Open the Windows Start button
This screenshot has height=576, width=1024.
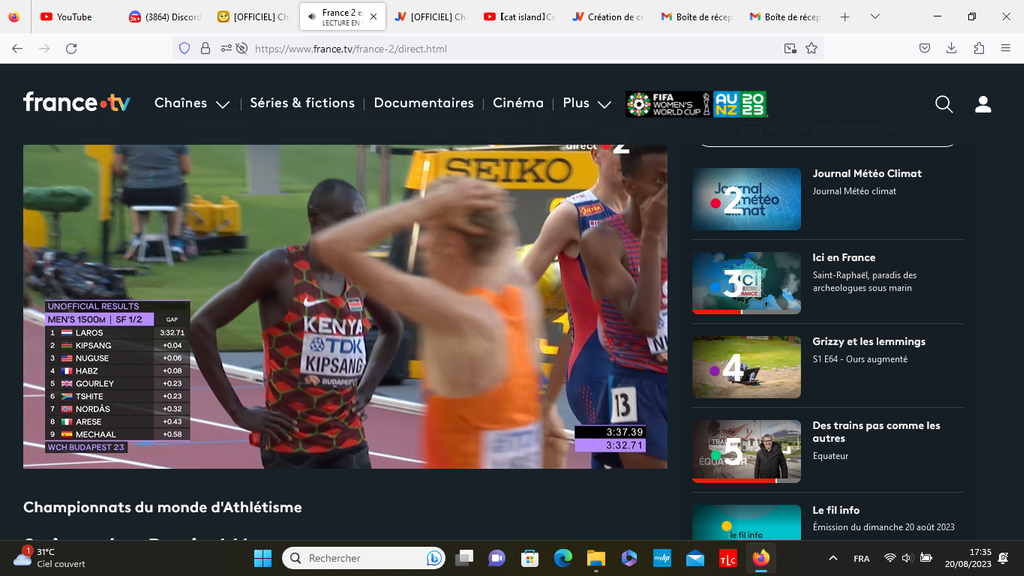click(x=263, y=558)
